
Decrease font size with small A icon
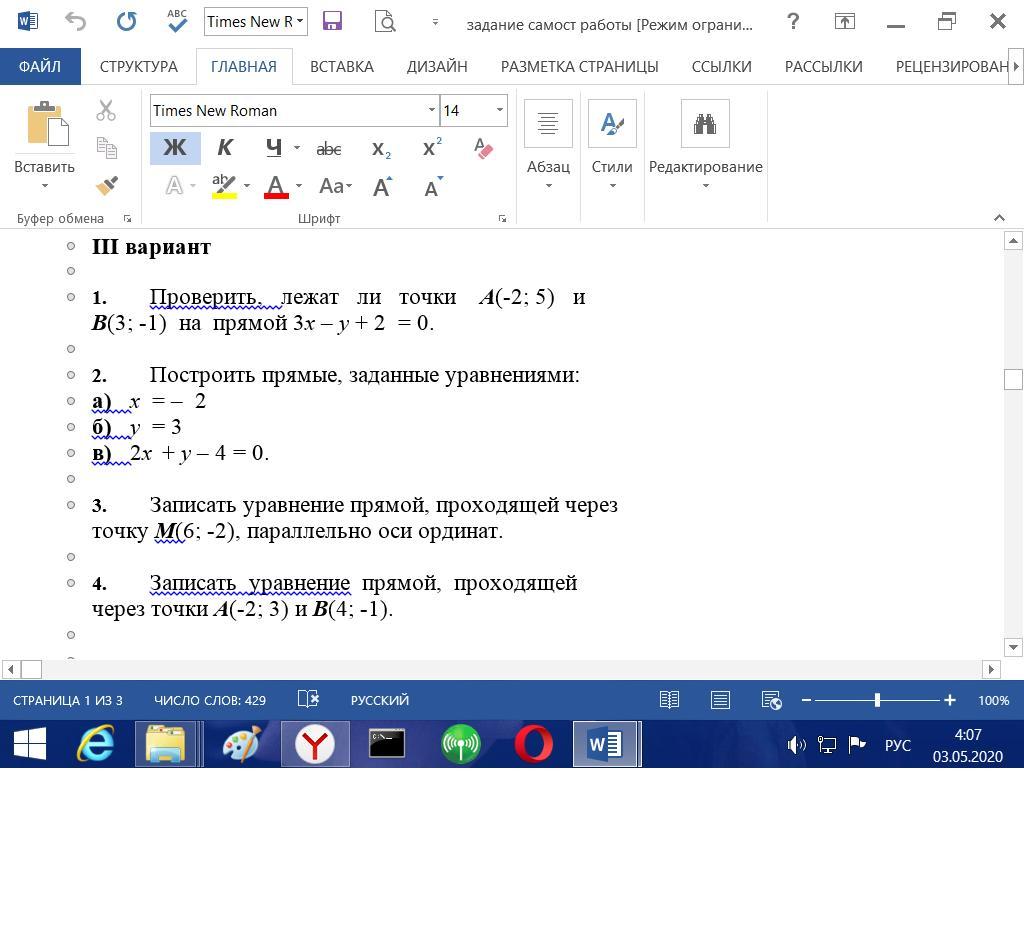coord(434,187)
